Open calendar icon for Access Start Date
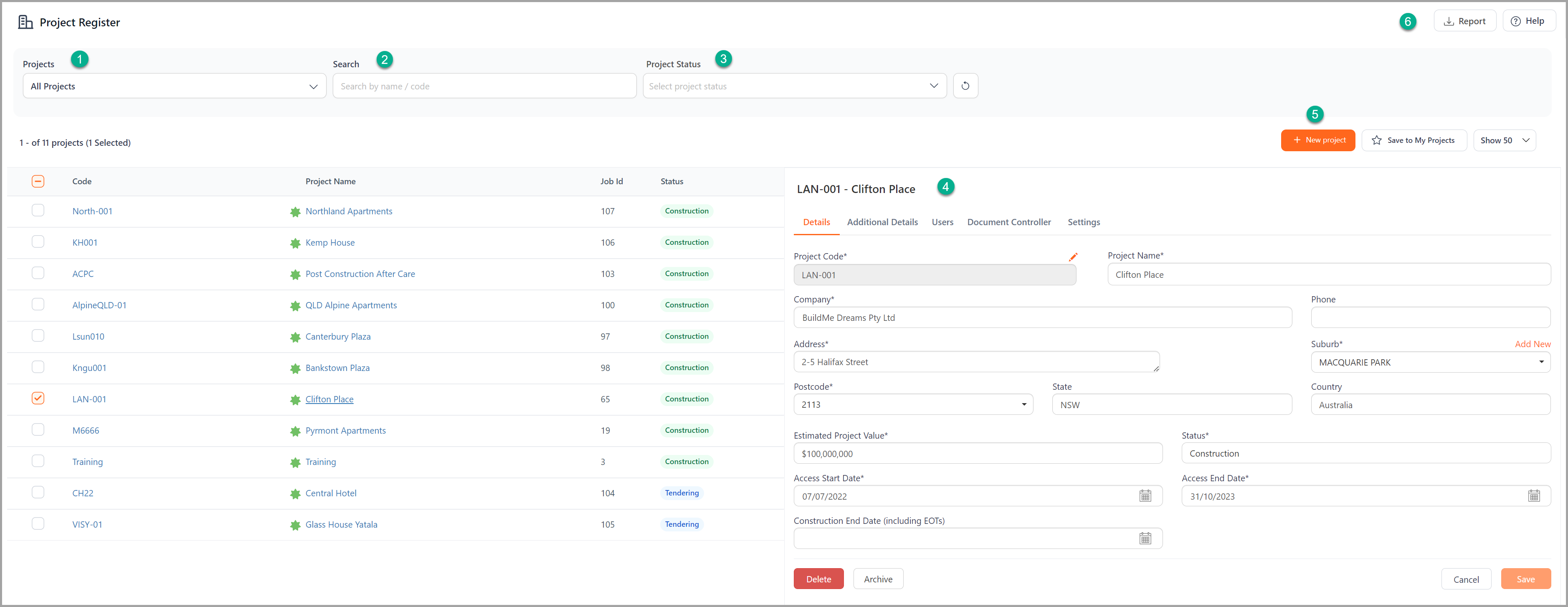 (1145, 495)
